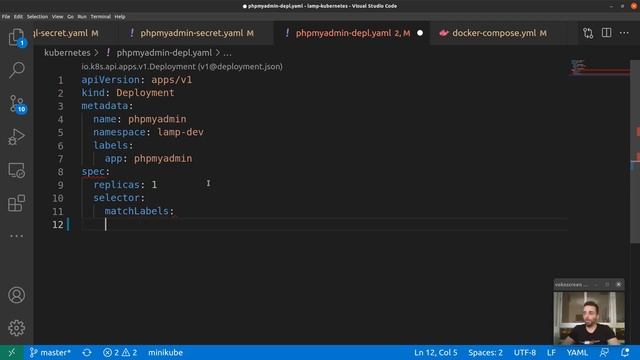Screen dimensions: 640x360
Task: Click phpmyadmin-depl.yaml in breadcrumb
Action: coord(164,53)
